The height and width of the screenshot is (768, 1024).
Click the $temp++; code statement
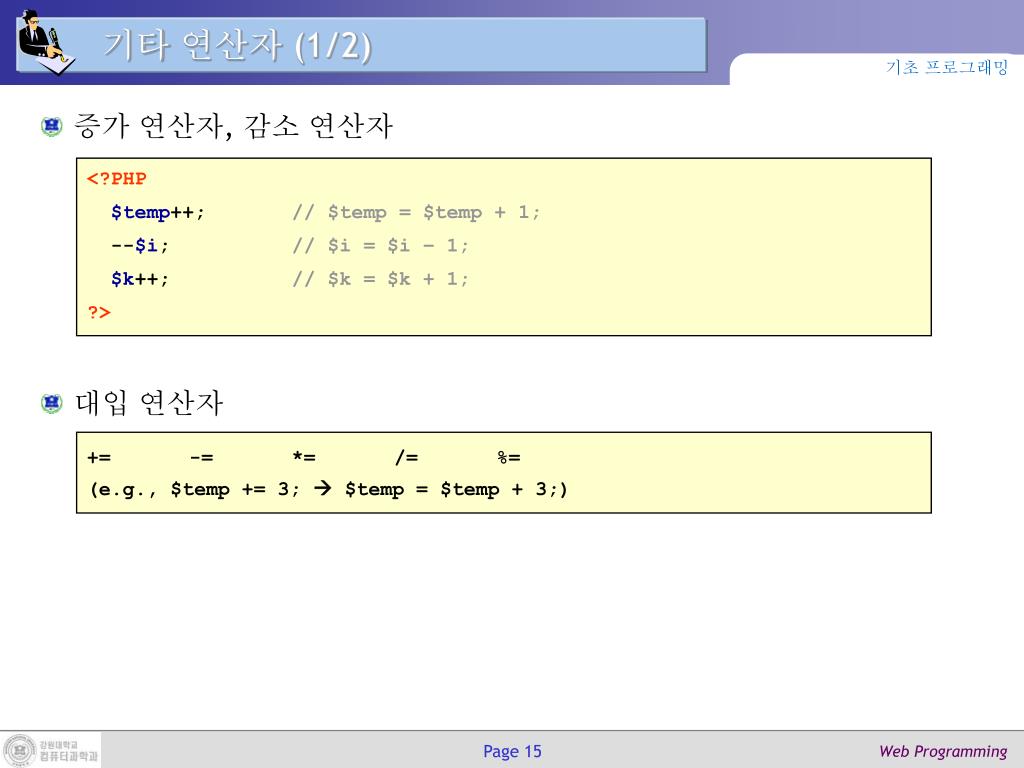click(157, 213)
